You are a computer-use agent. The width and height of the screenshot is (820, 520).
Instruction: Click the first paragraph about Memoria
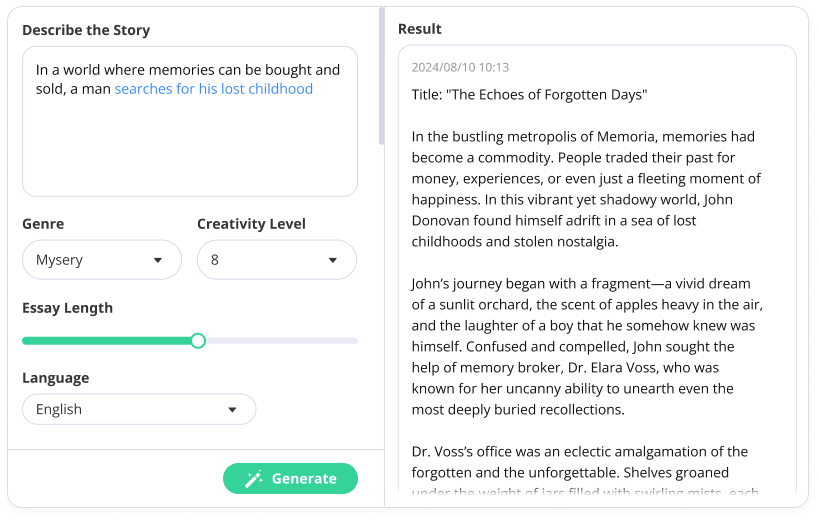click(585, 189)
